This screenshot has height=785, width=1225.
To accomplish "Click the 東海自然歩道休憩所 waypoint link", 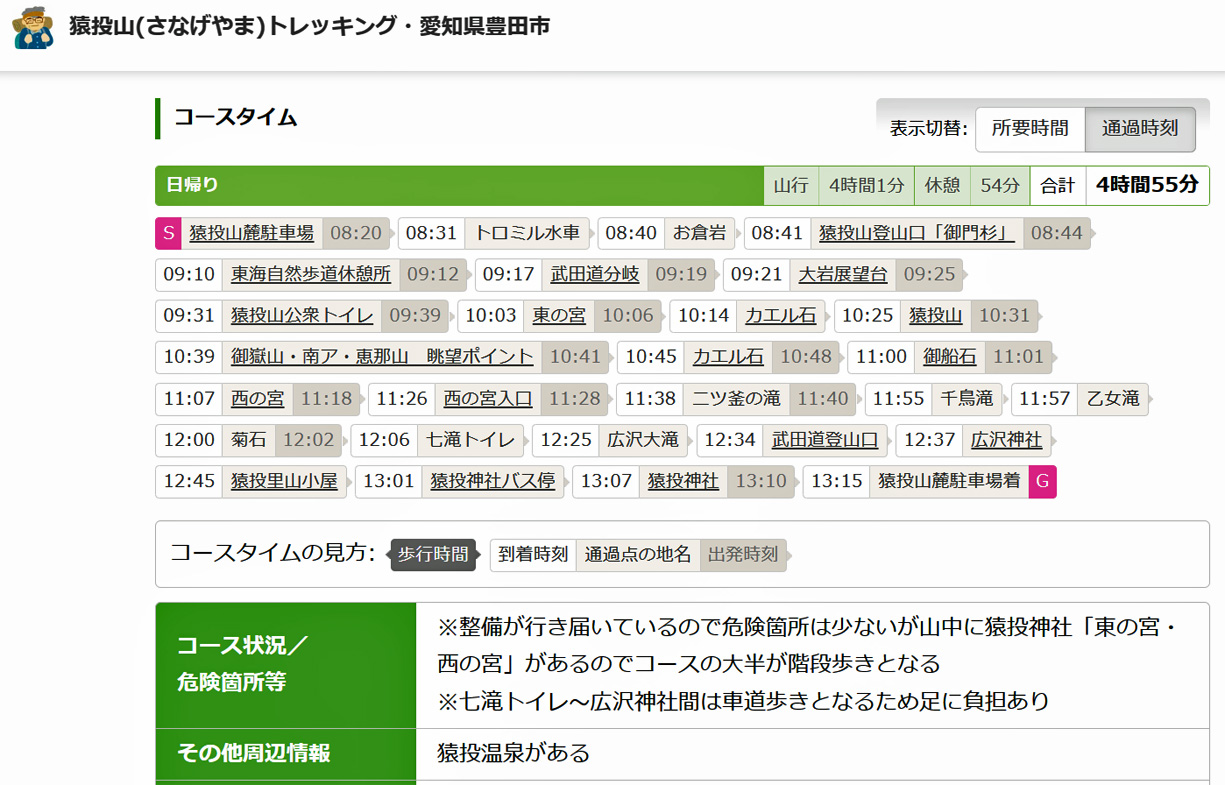I will click(311, 274).
